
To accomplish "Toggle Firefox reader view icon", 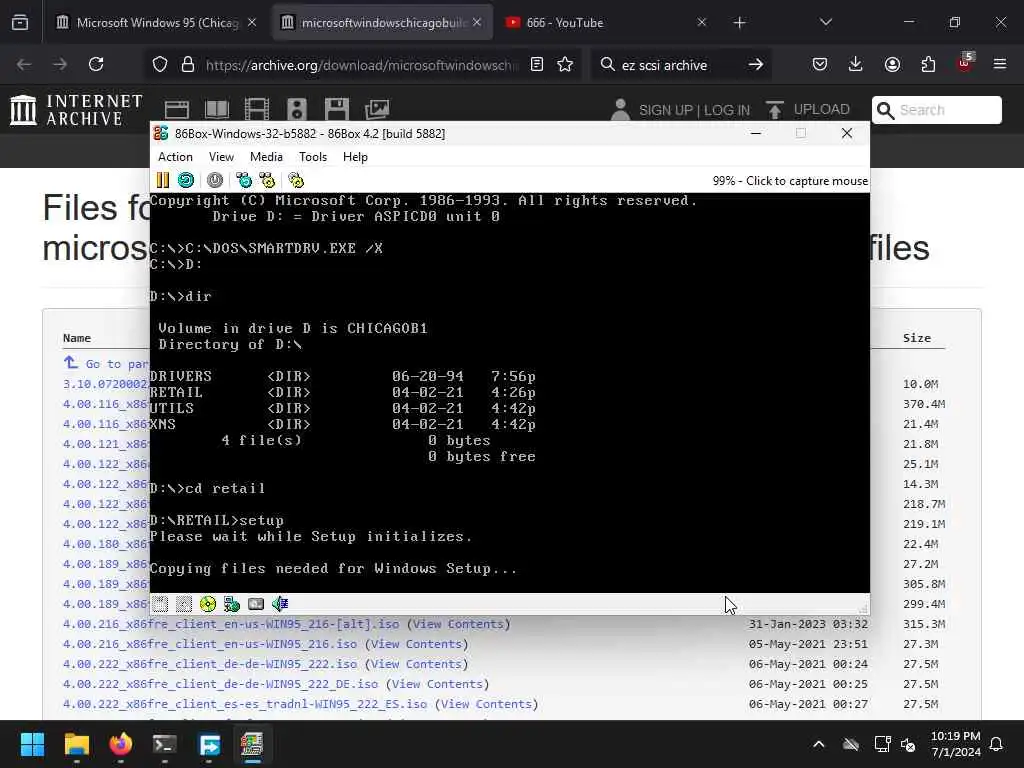I will click(x=537, y=64).
